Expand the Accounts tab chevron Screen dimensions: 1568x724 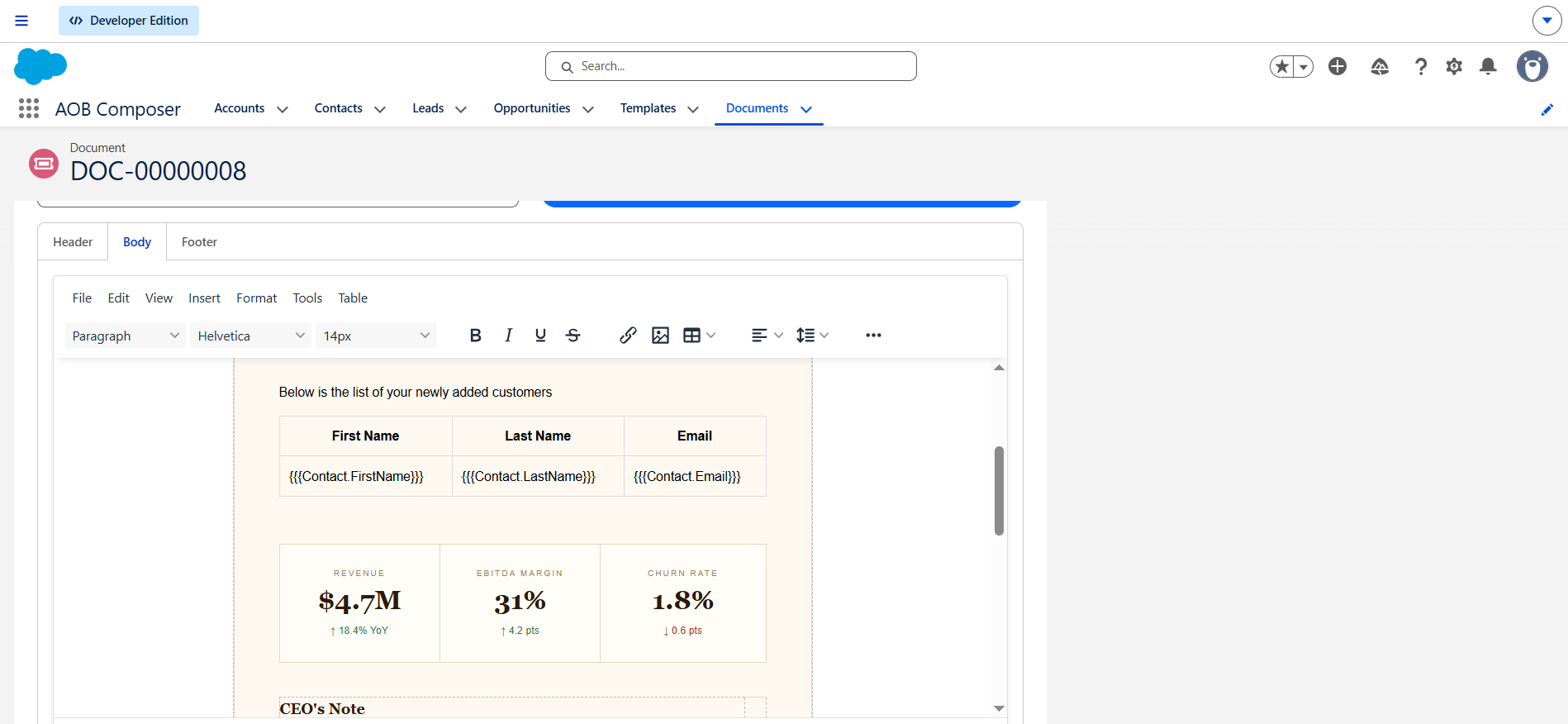coord(283,109)
